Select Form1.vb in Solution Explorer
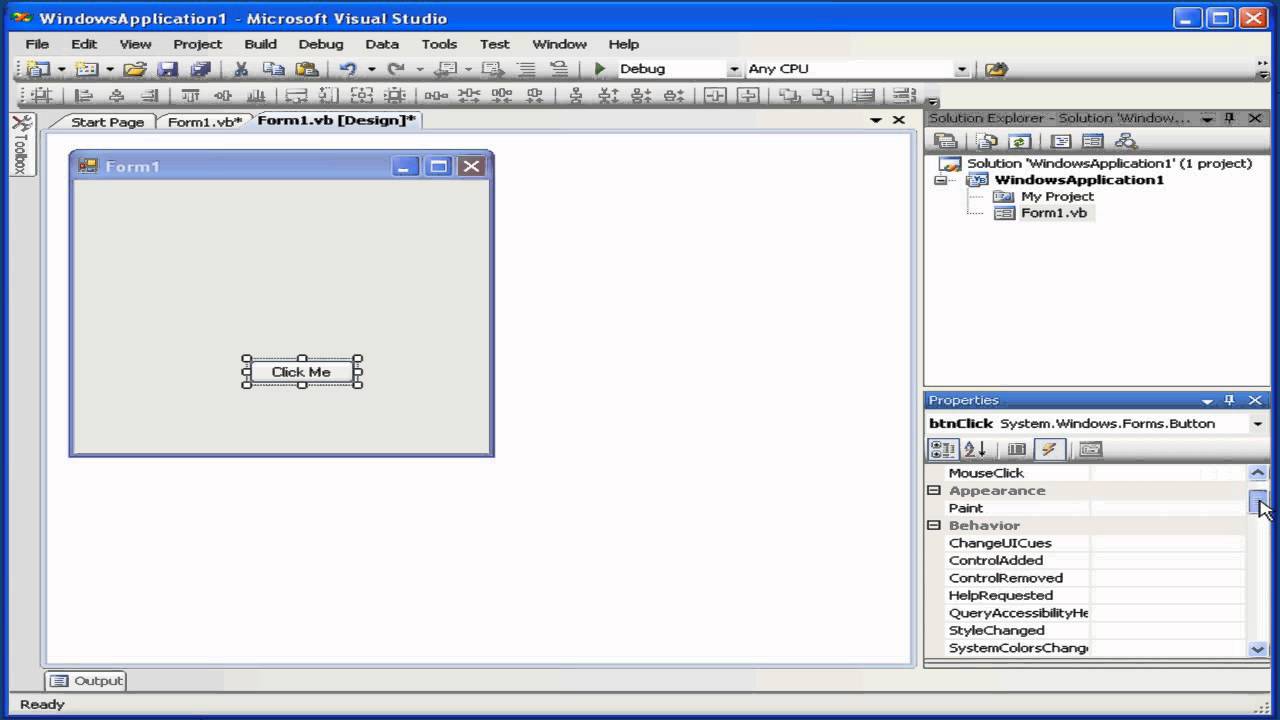Viewport: 1280px width, 720px height. click(1053, 213)
